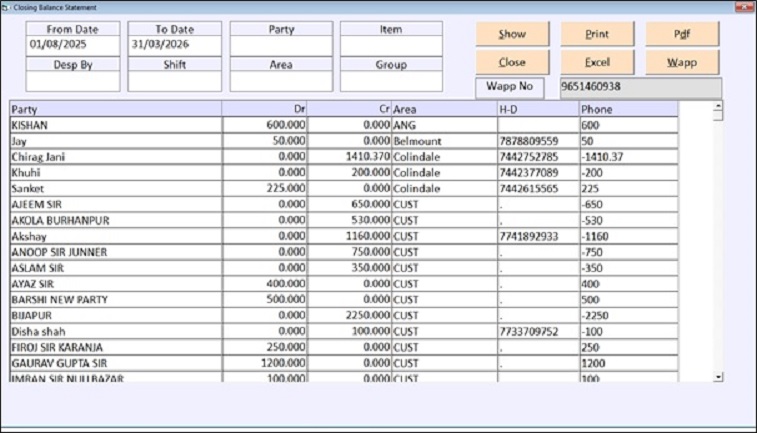Click the Party column header

coord(116,109)
